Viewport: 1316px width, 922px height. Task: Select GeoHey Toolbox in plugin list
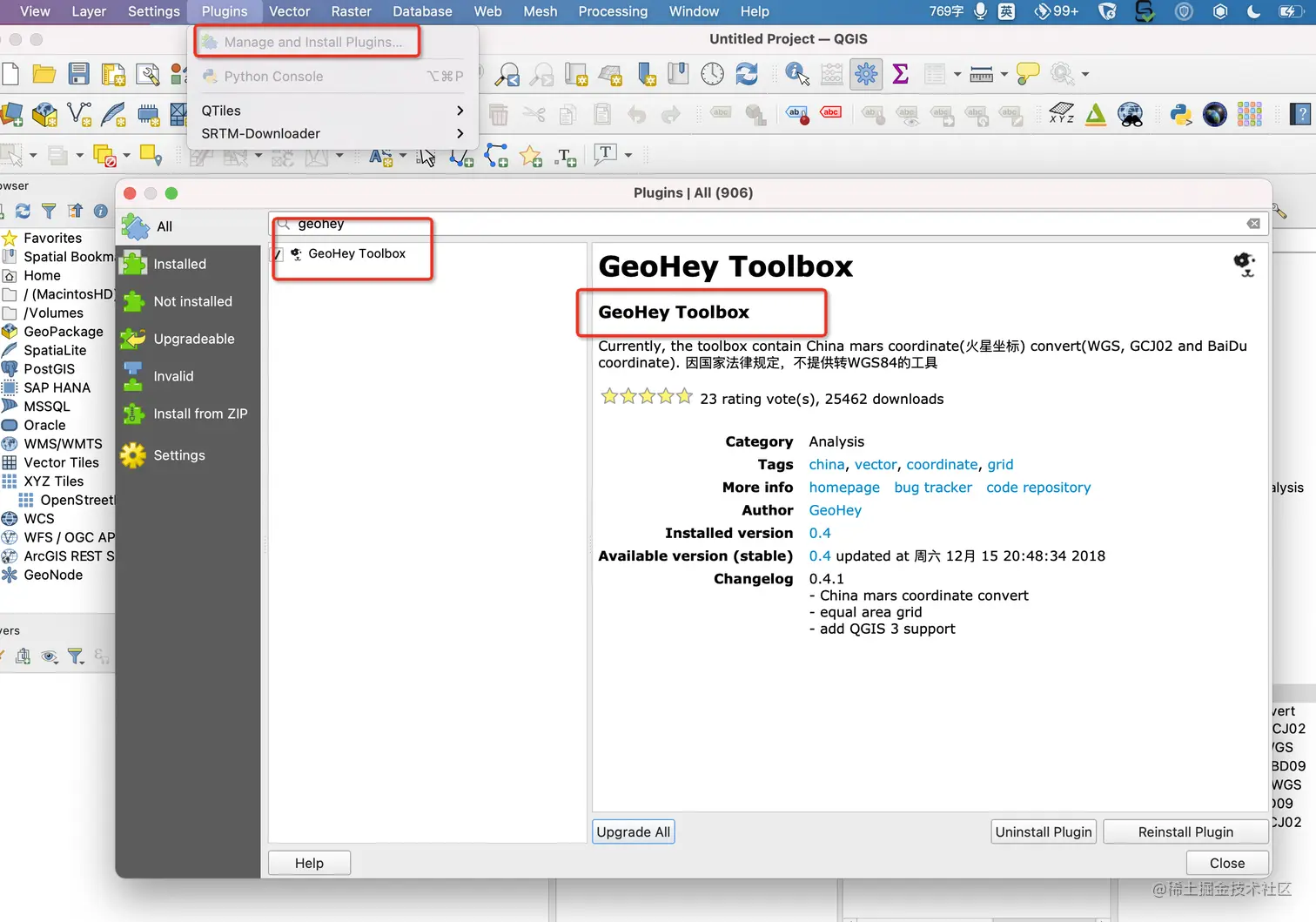pos(357,253)
